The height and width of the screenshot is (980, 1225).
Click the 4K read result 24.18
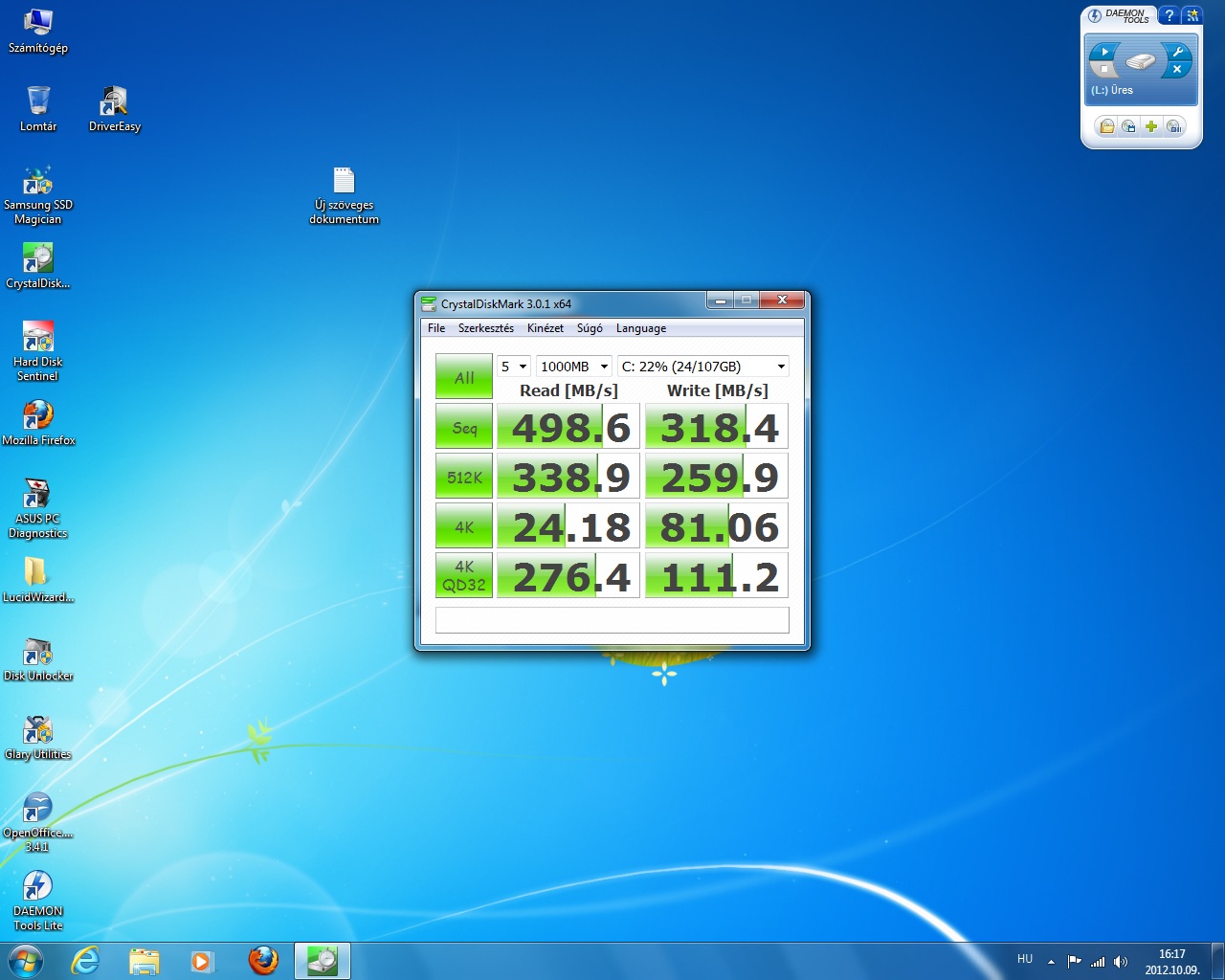(568, 526)
